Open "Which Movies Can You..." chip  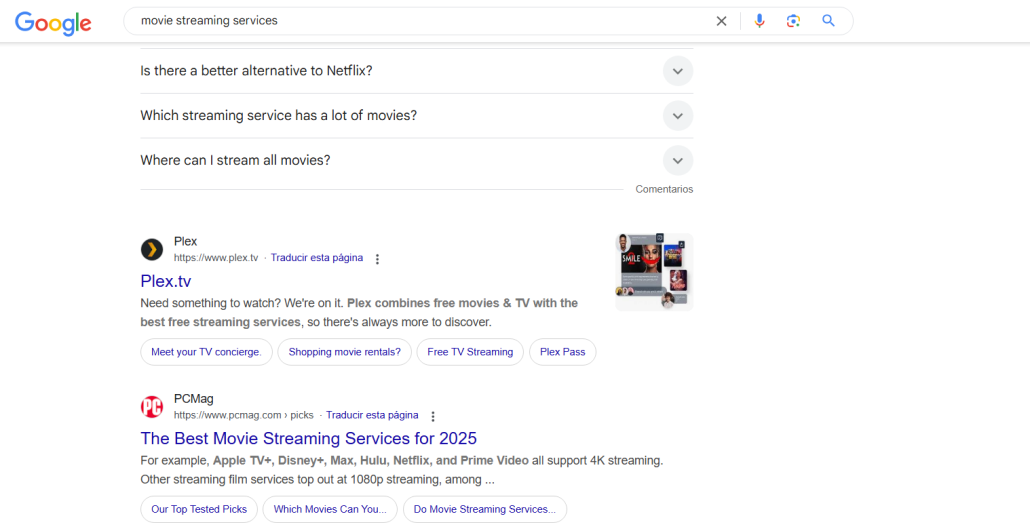click(x=330, y=509)
